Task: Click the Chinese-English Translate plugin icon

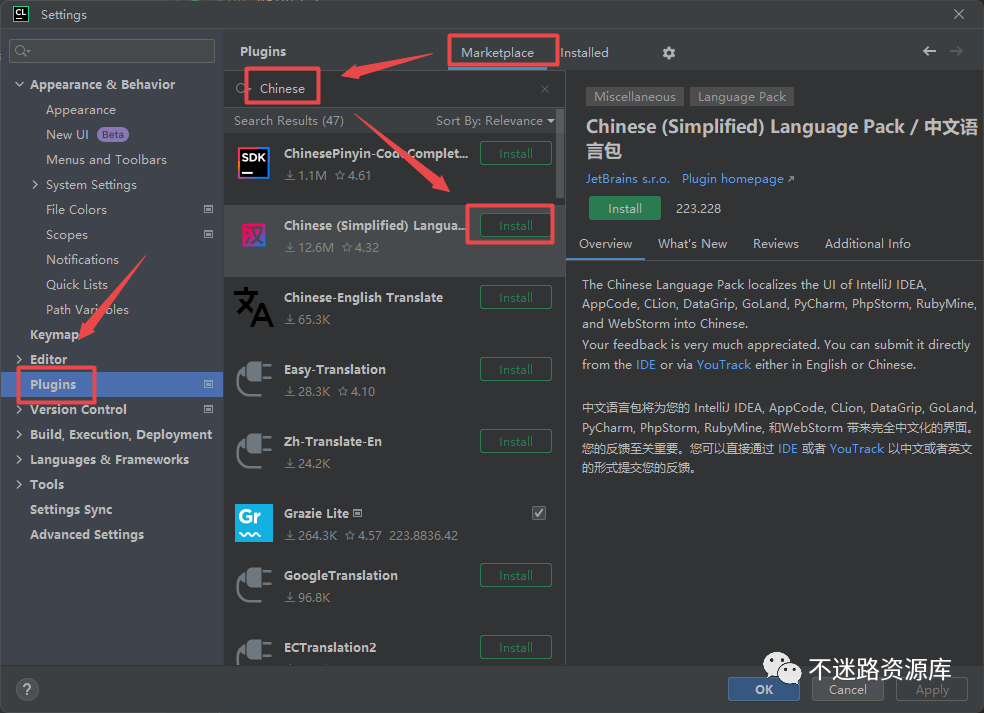Action: click(254, 307)
